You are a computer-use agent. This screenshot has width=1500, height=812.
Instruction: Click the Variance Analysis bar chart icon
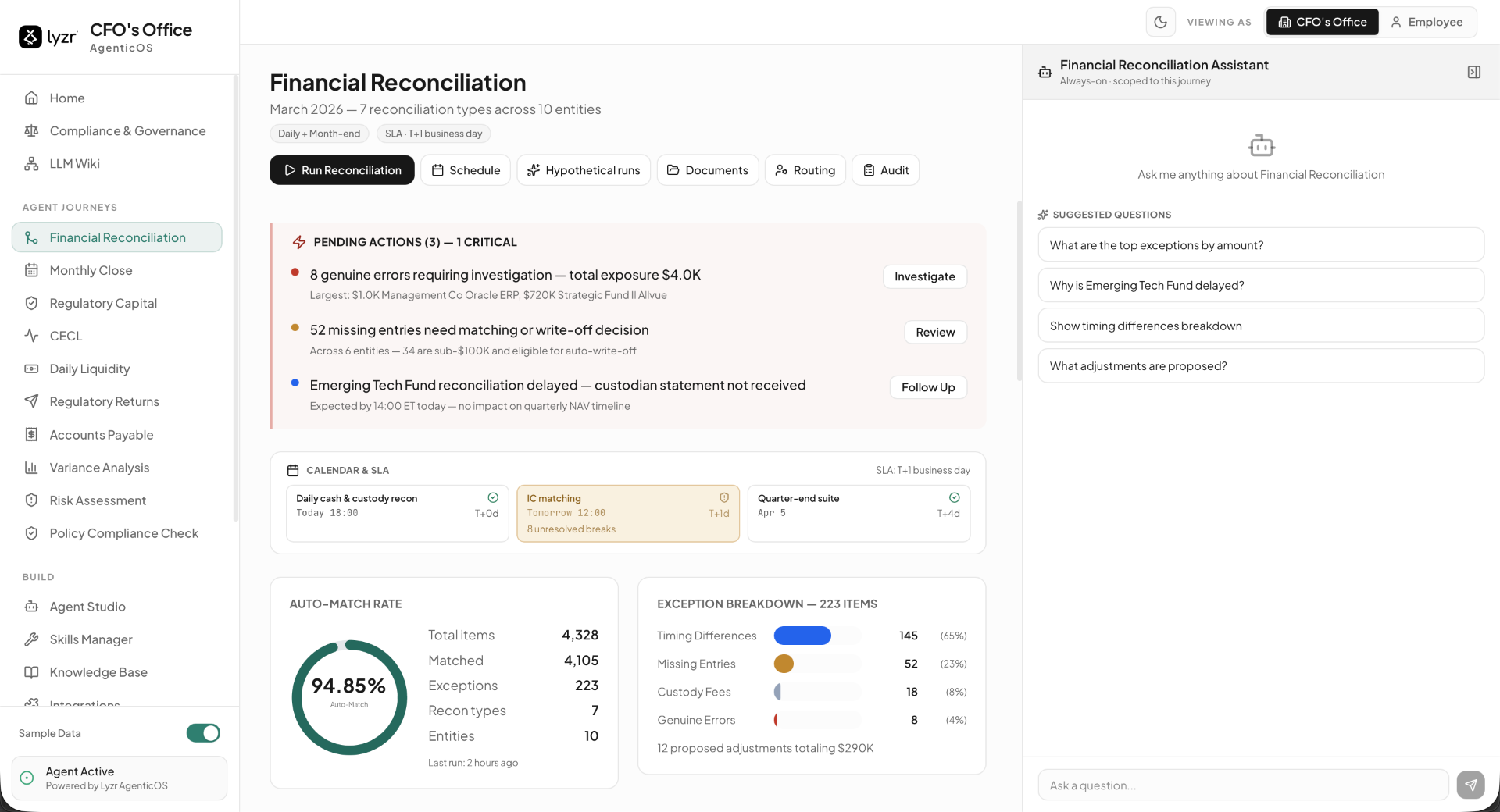[x=31, y=468]
